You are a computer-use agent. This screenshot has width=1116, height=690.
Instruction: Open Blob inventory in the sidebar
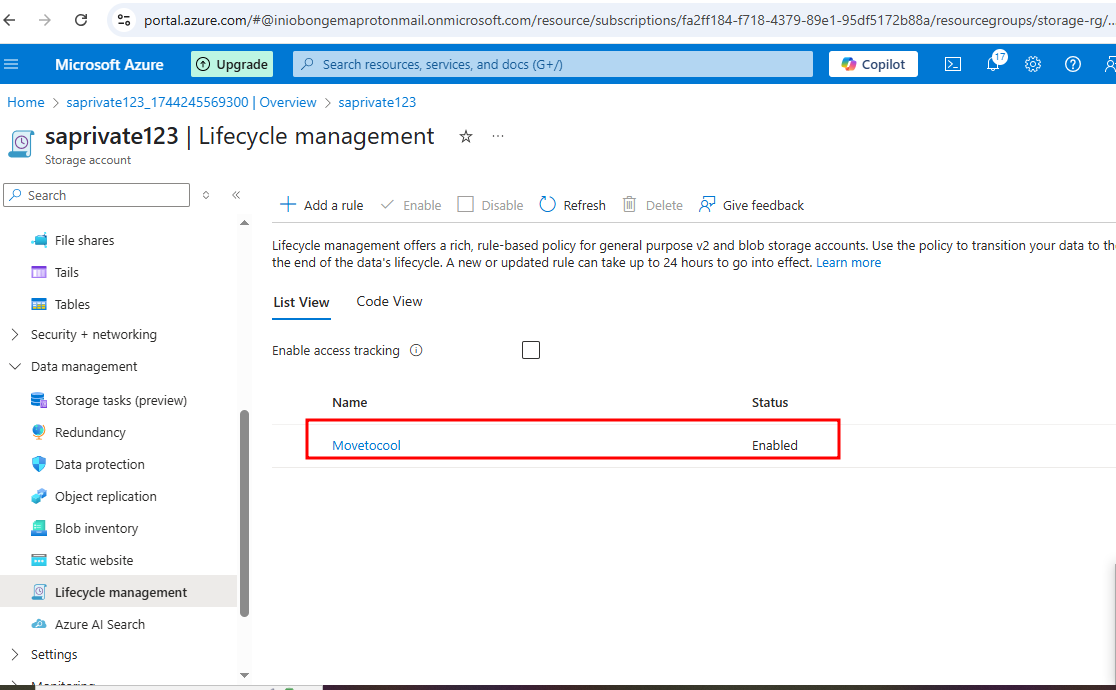[x=96, y=529]
